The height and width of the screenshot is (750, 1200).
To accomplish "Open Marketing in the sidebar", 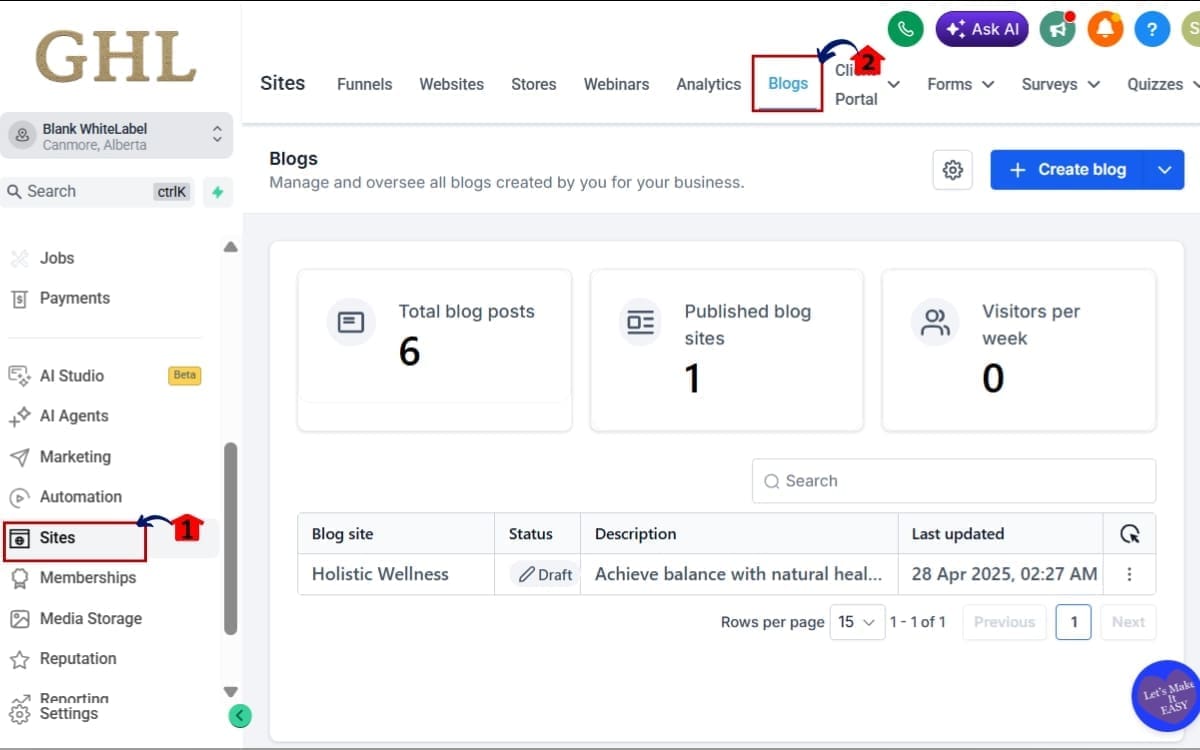I will pos(75,457).
